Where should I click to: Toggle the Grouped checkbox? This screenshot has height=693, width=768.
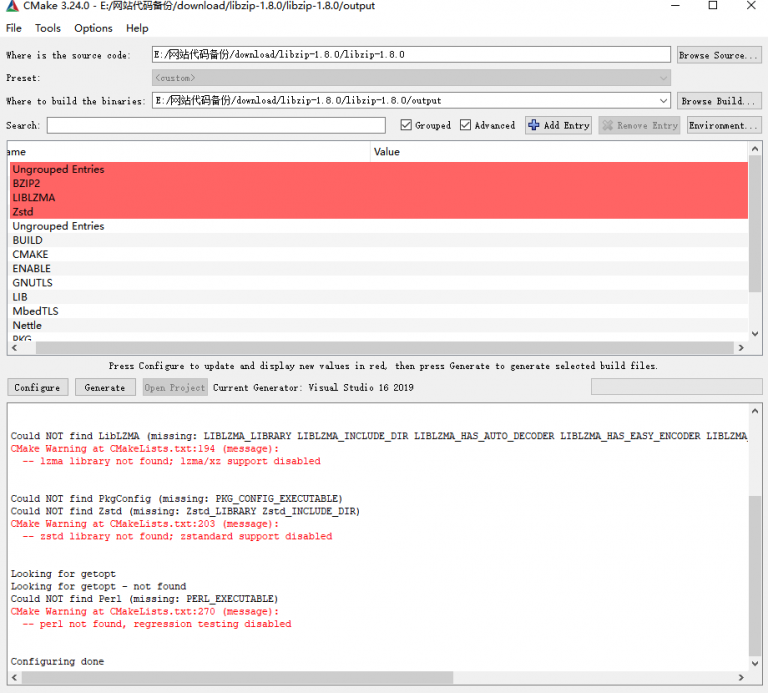point(406,125)
